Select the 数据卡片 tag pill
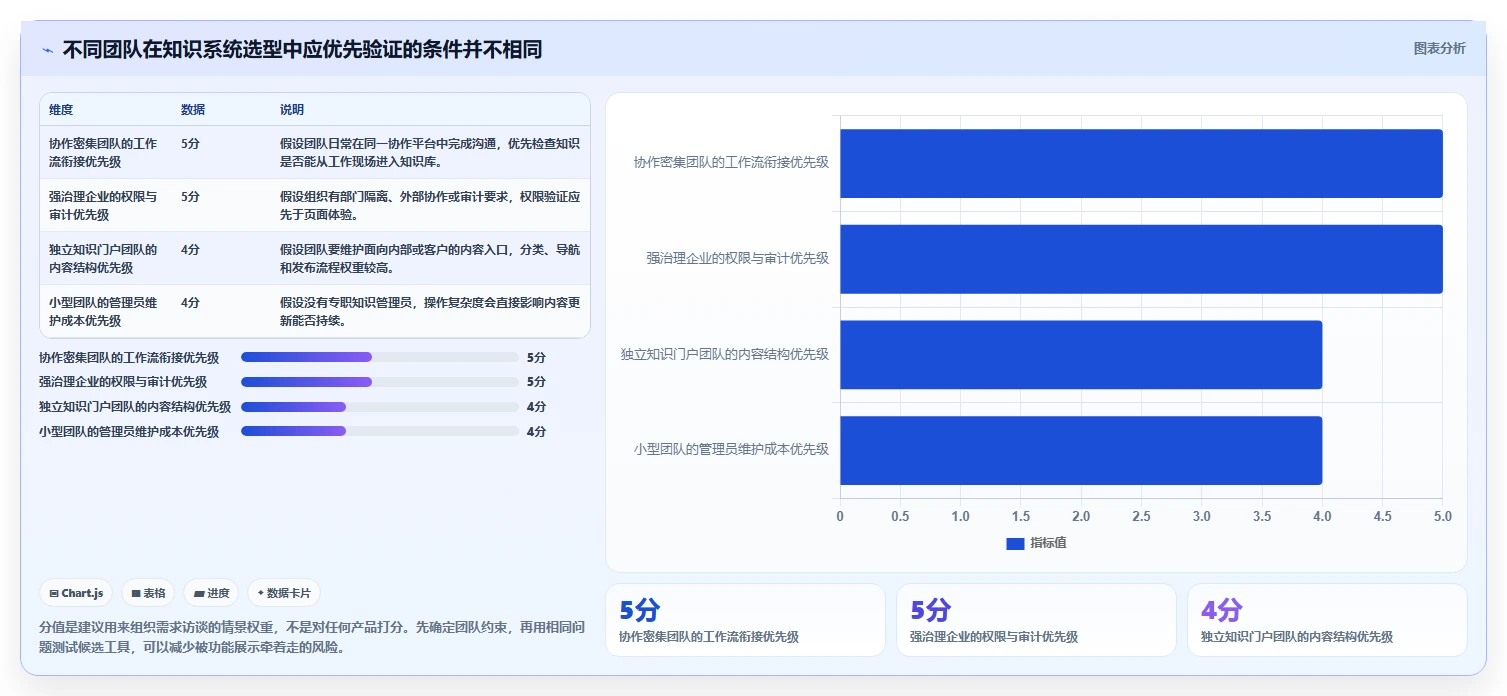 point(284,593)
